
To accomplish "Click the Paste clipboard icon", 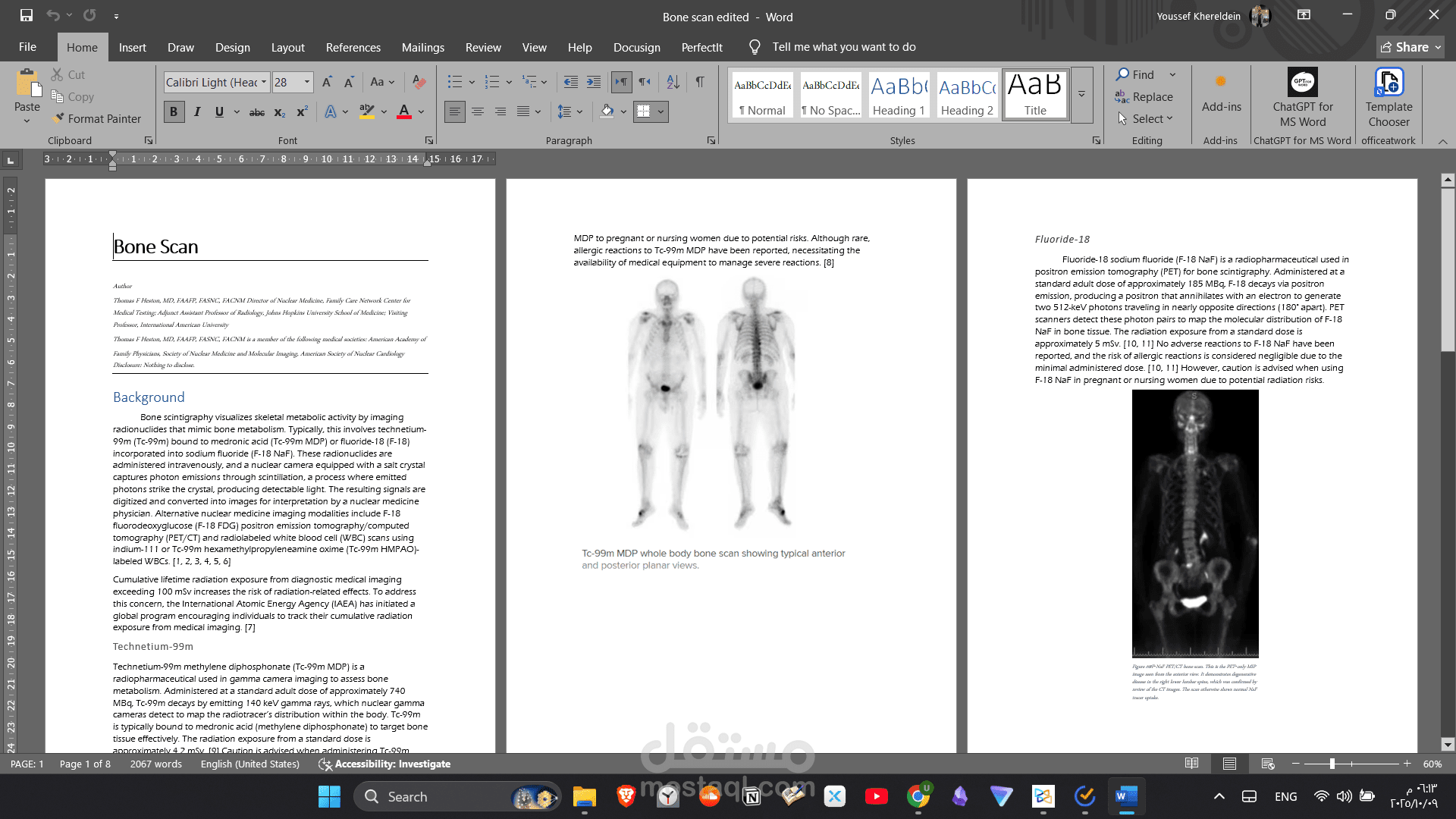I will click(x=27, y=83).
